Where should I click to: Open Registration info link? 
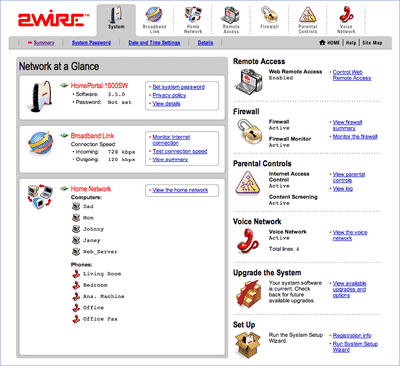(x=352, y=335)
